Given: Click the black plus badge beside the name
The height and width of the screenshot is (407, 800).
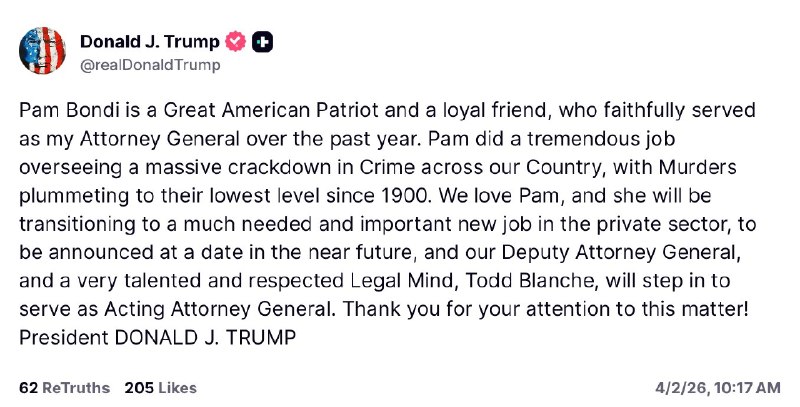Looking at the screenshot, I should (263, 42).
